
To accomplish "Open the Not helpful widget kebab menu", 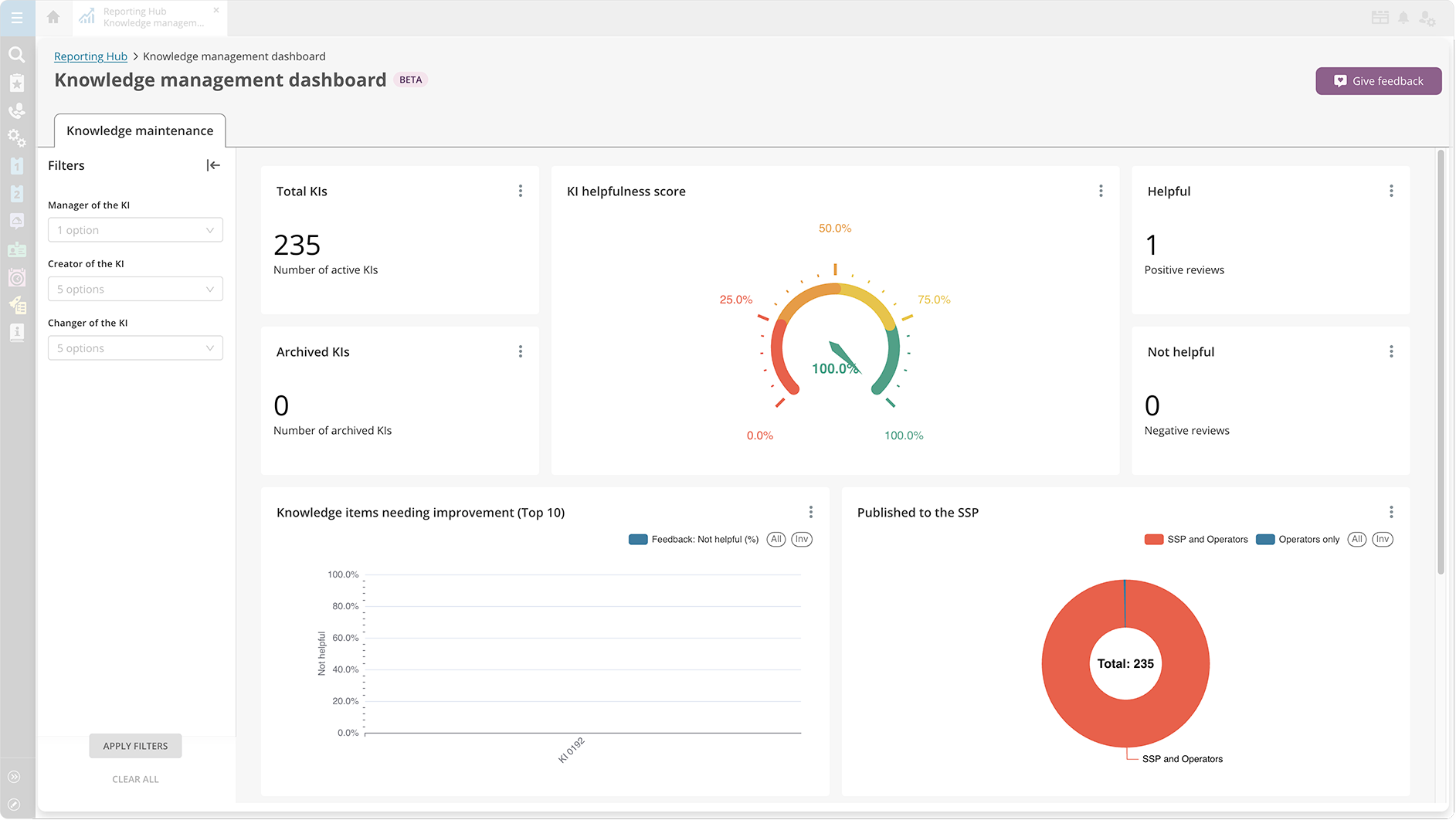I will point(1391,351).
